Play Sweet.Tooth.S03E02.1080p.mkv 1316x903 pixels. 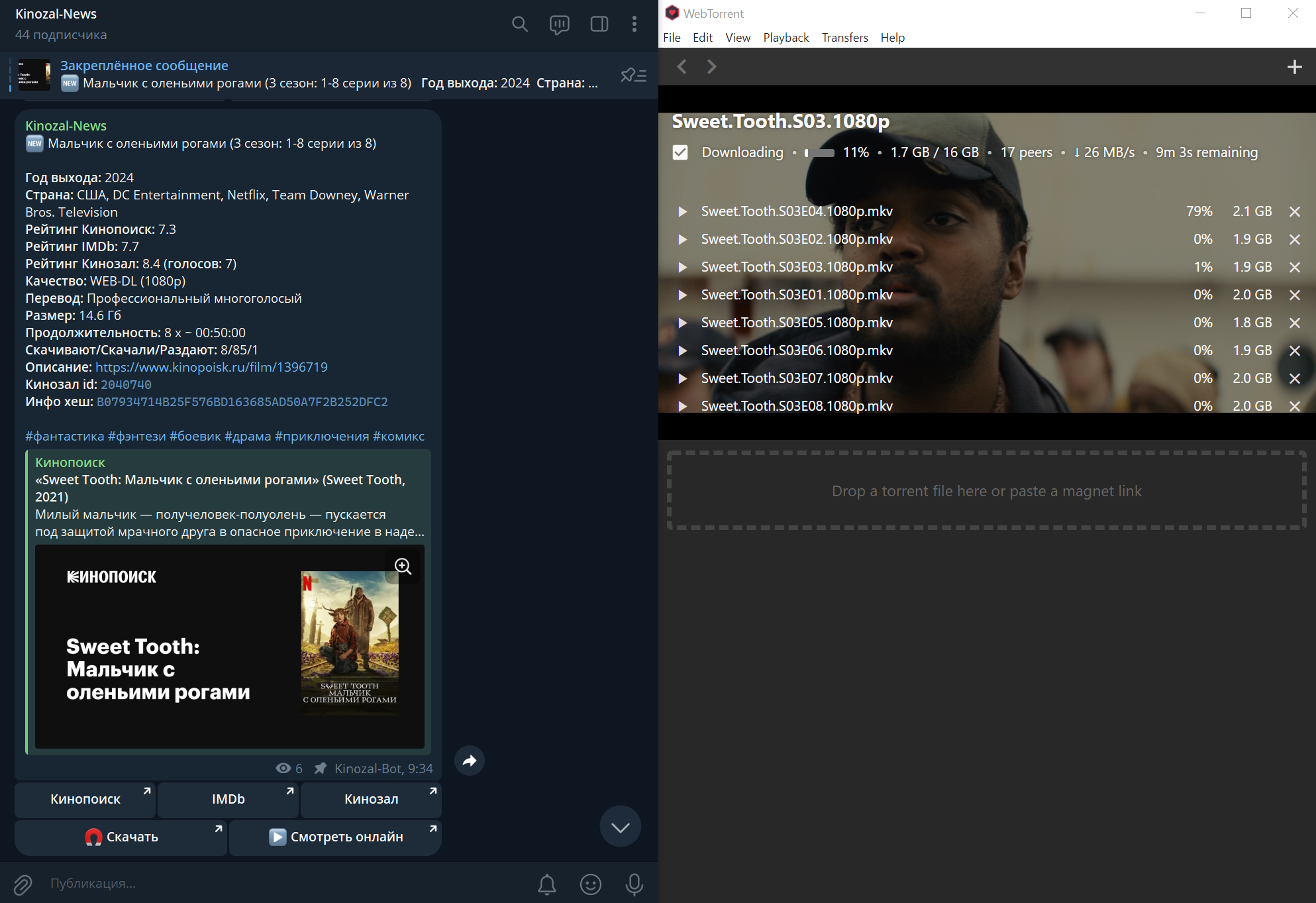(x=682, y=239)
